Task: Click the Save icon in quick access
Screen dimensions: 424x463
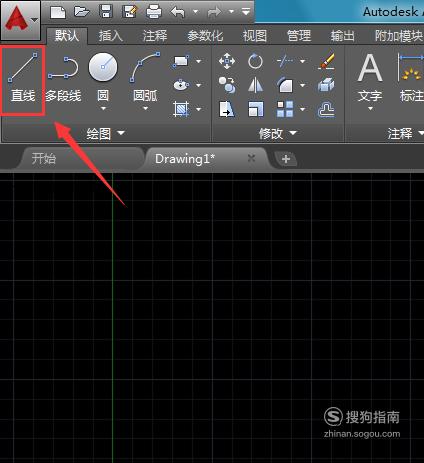Action: [x=106, y=12]
